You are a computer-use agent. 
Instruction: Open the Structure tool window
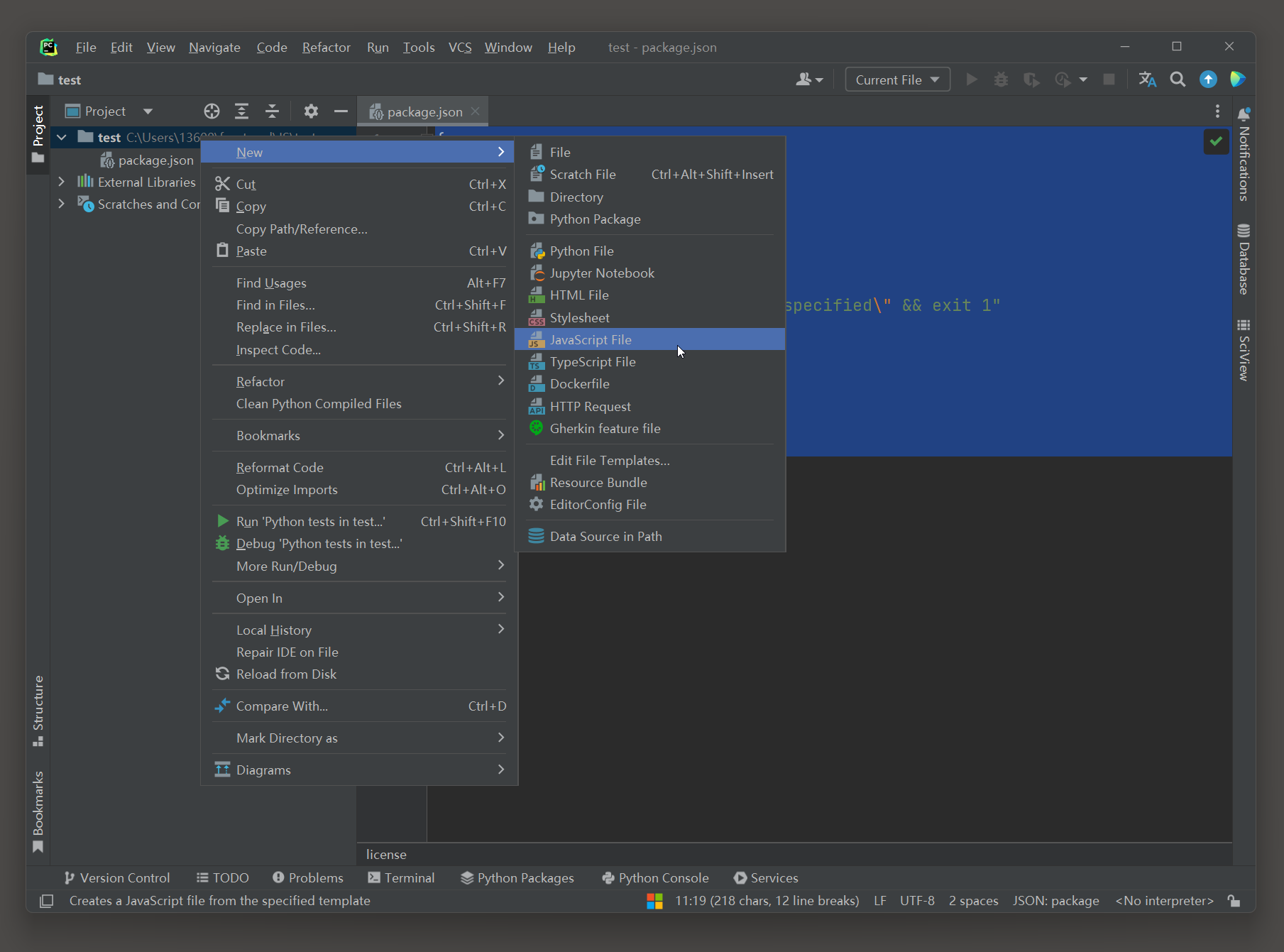coord(38,711)
